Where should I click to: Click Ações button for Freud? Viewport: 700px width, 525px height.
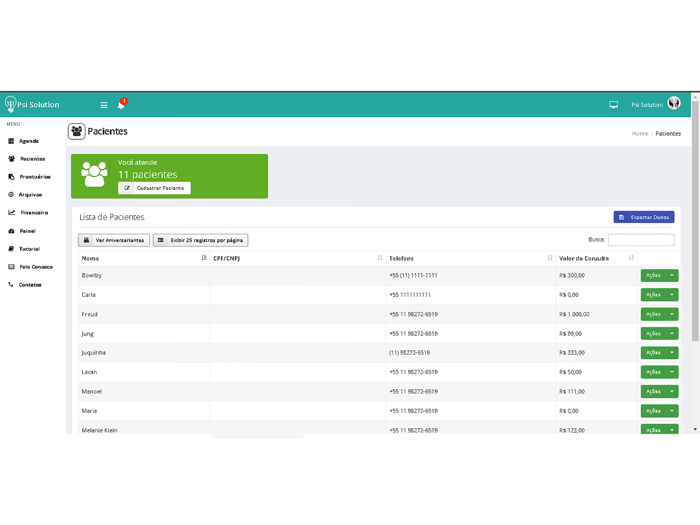pyautogui.click(x=653, y=314)
